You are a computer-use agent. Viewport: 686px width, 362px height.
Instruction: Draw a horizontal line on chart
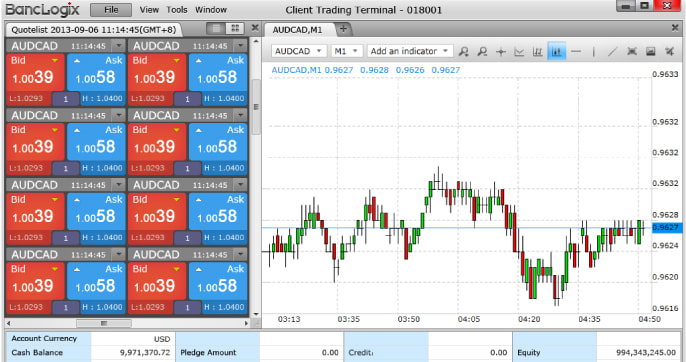pos(576,52)
